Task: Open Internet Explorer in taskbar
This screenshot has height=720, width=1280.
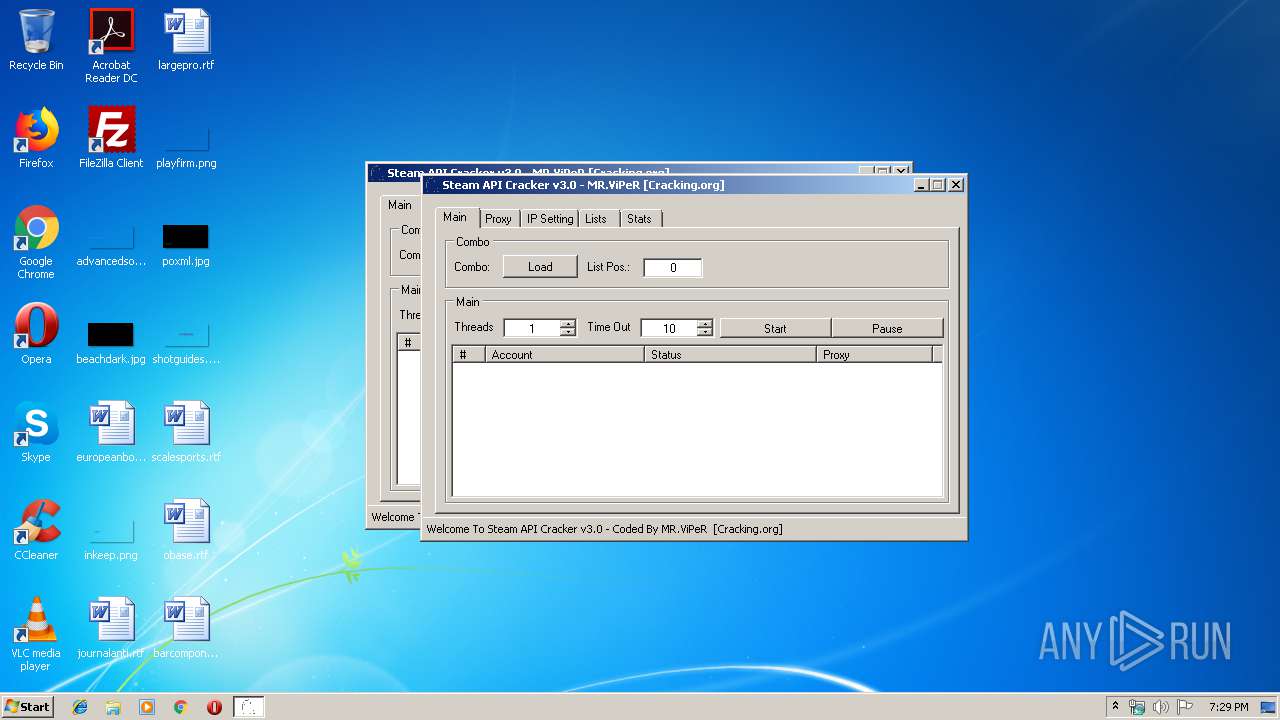Action: pyautogui.click(x=80, y=707)
